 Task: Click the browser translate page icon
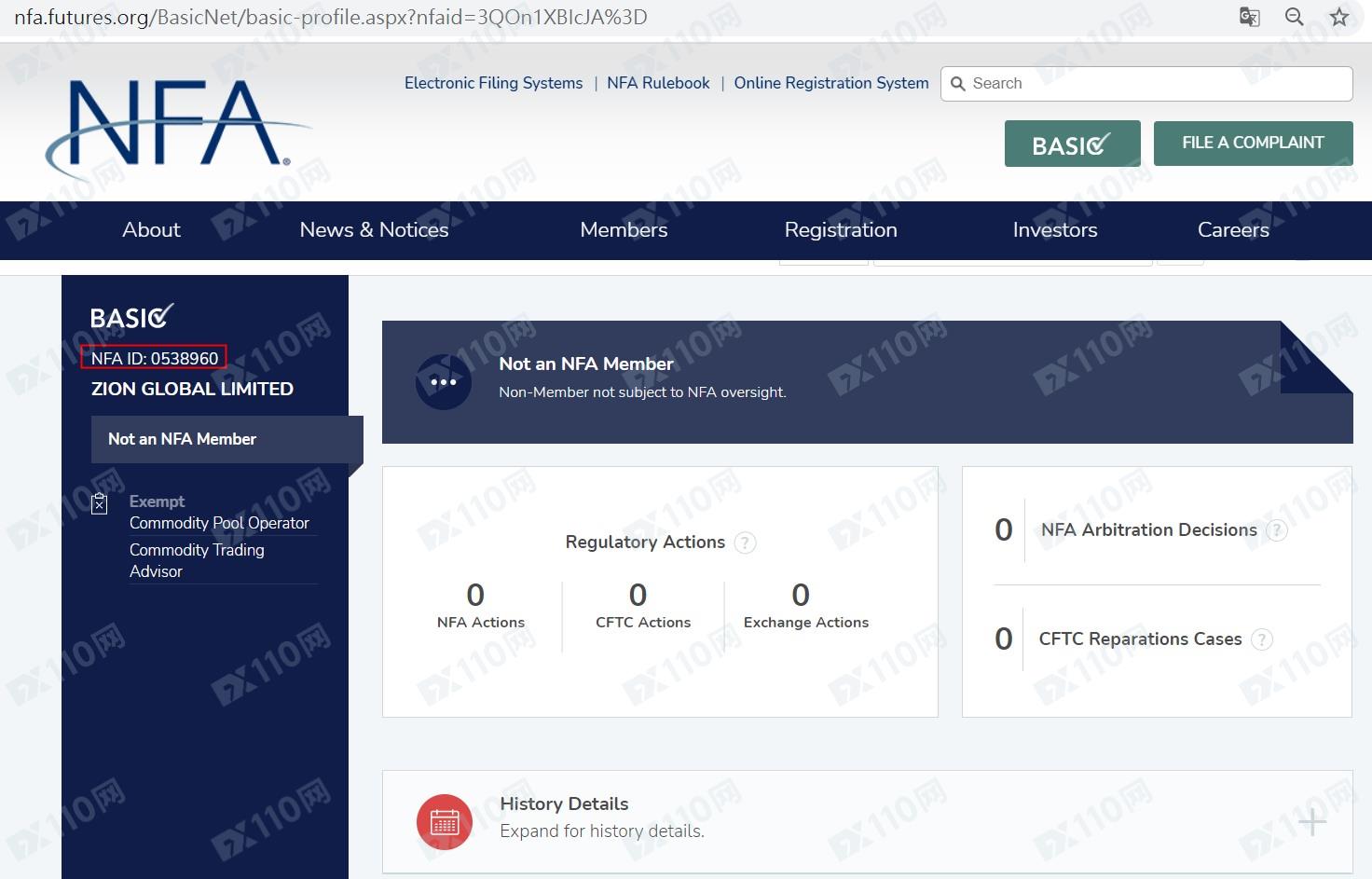(x=1249, y=17)
